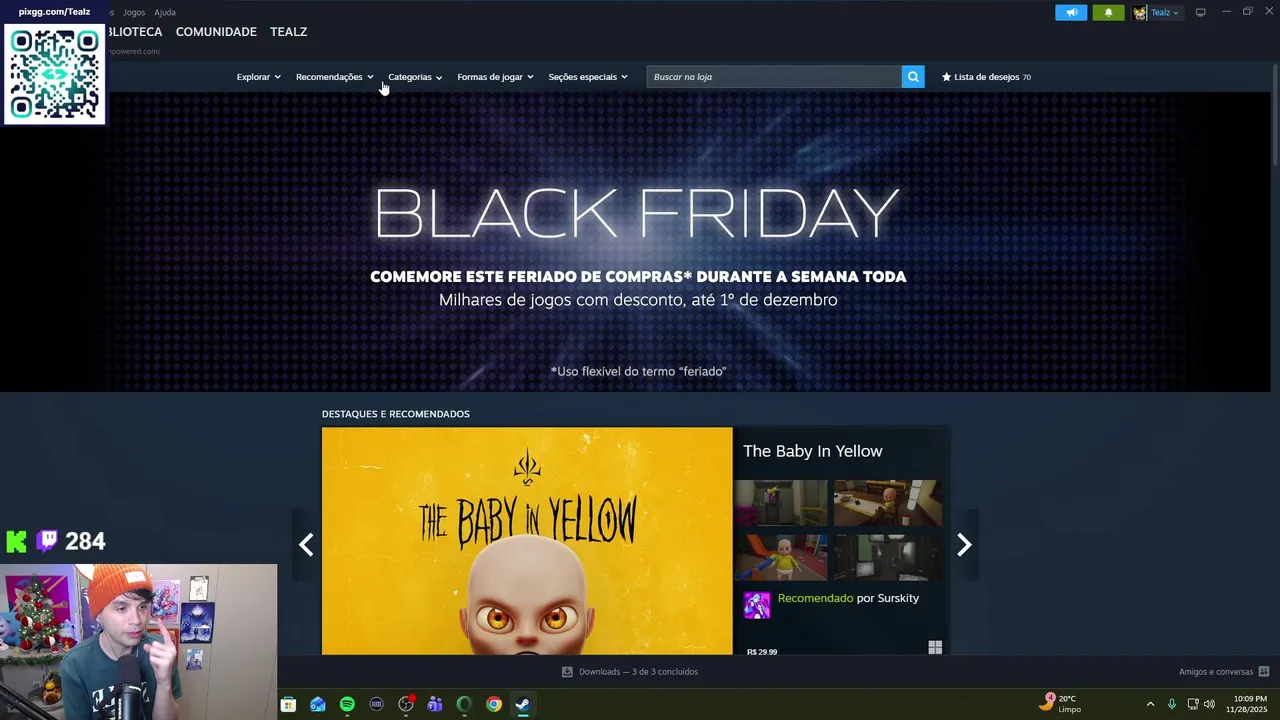
Task: Switch to Big Picture mode icon
Action: pos(1201,12)
